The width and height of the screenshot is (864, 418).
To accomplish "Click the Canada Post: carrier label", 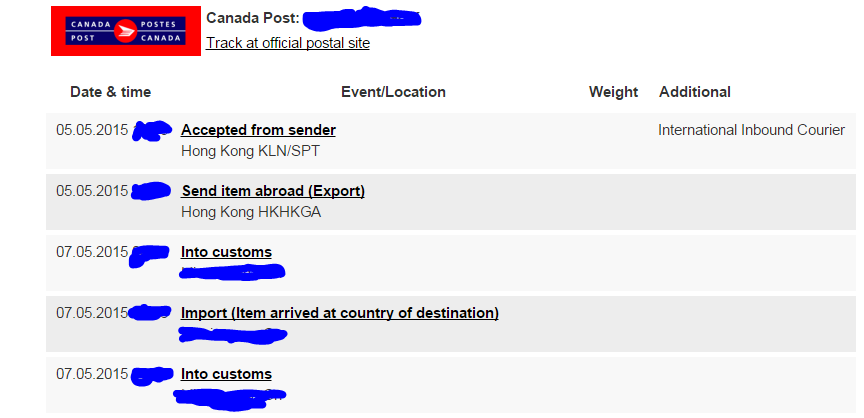I will (x=250, y=18).
